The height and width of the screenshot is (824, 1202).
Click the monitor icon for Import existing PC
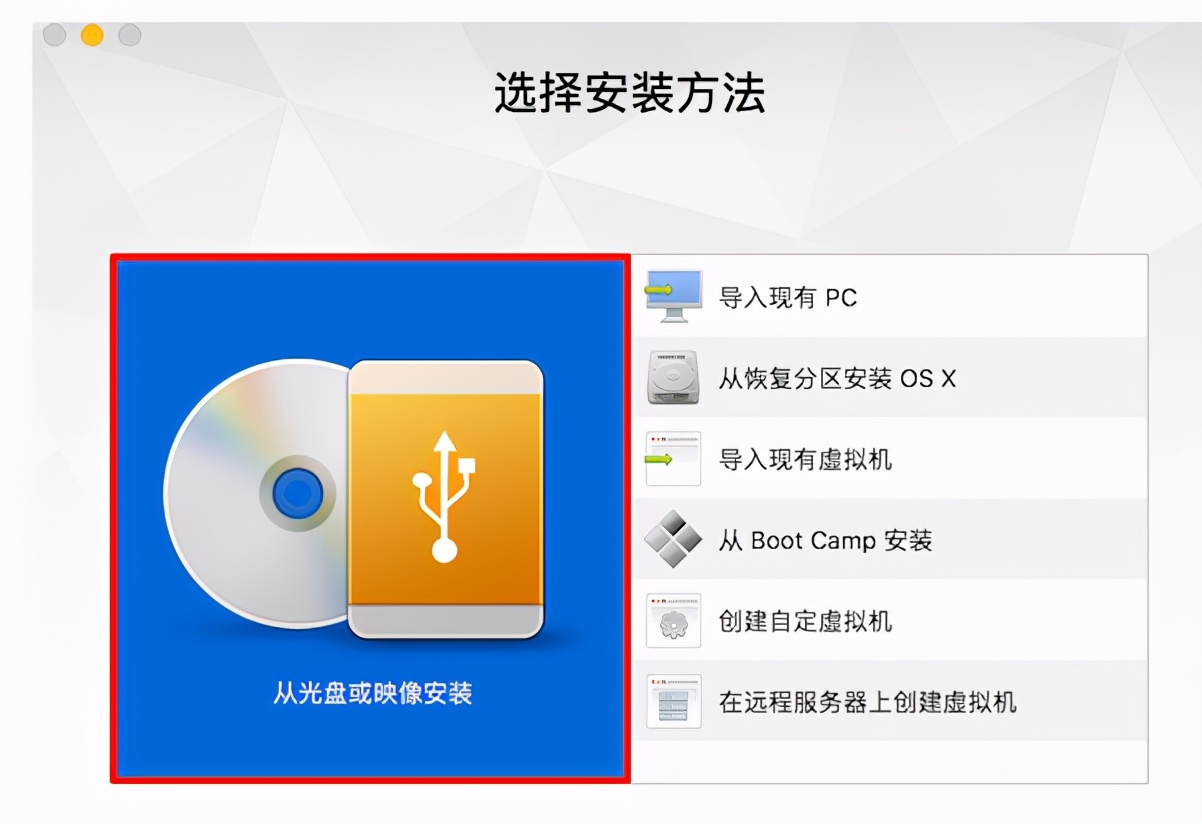tap(674, 296)
